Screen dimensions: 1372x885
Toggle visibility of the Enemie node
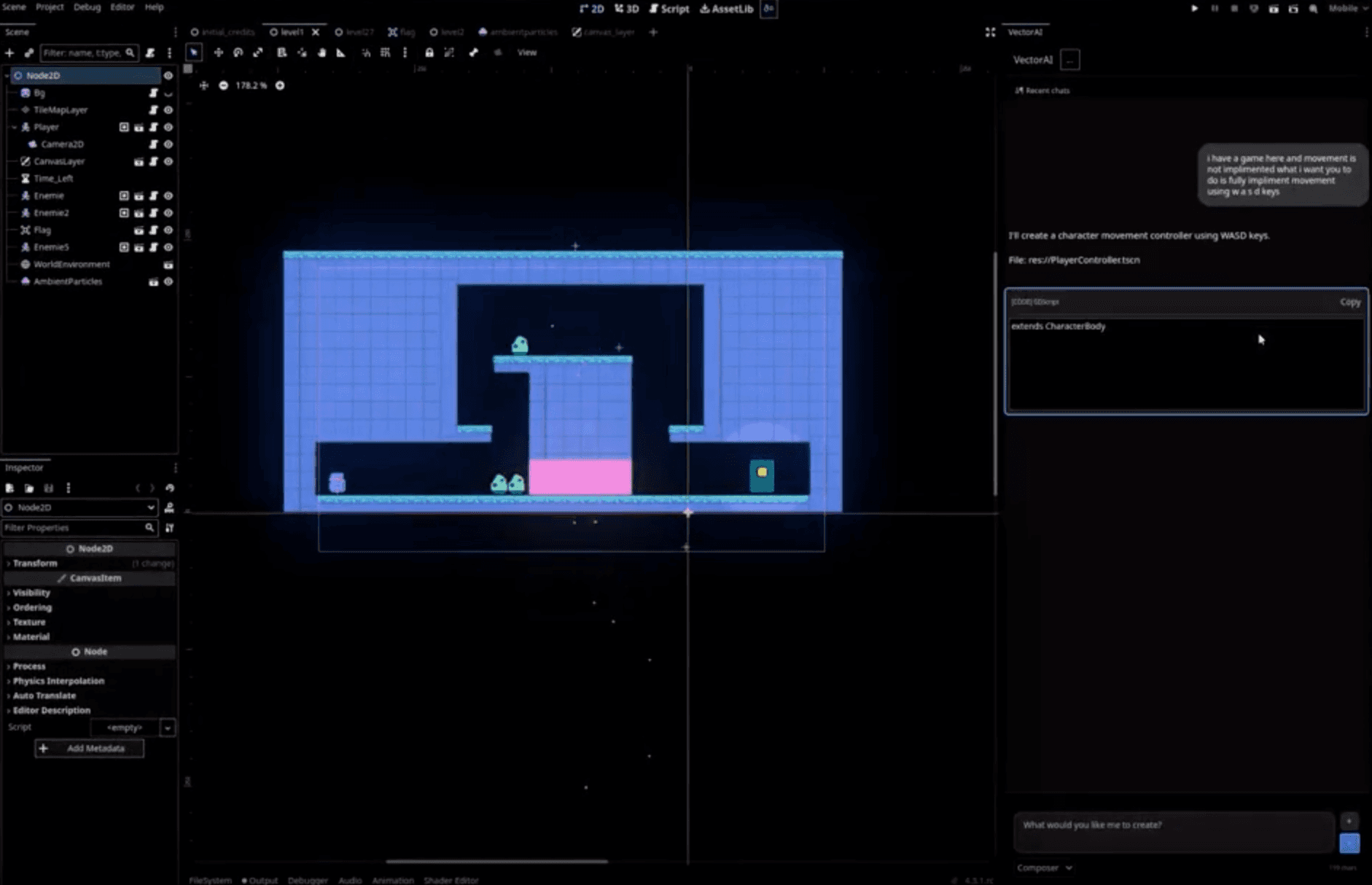(x=168, y=195)
